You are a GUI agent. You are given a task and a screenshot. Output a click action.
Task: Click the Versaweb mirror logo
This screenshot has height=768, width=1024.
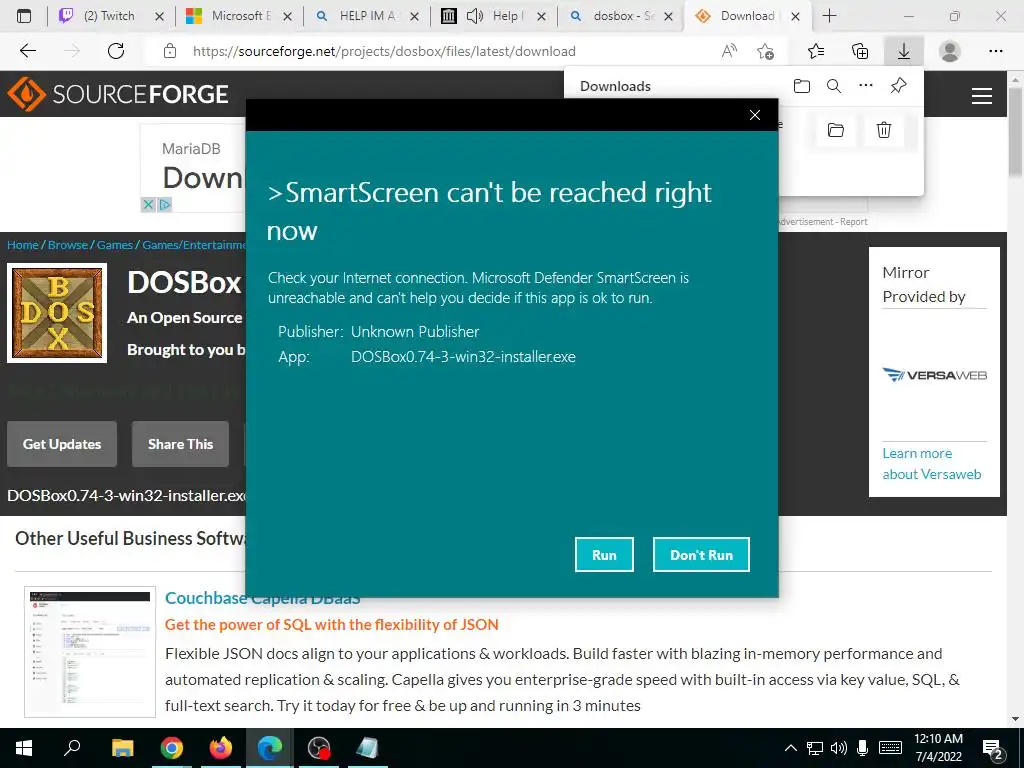click(x=934, y=375)
